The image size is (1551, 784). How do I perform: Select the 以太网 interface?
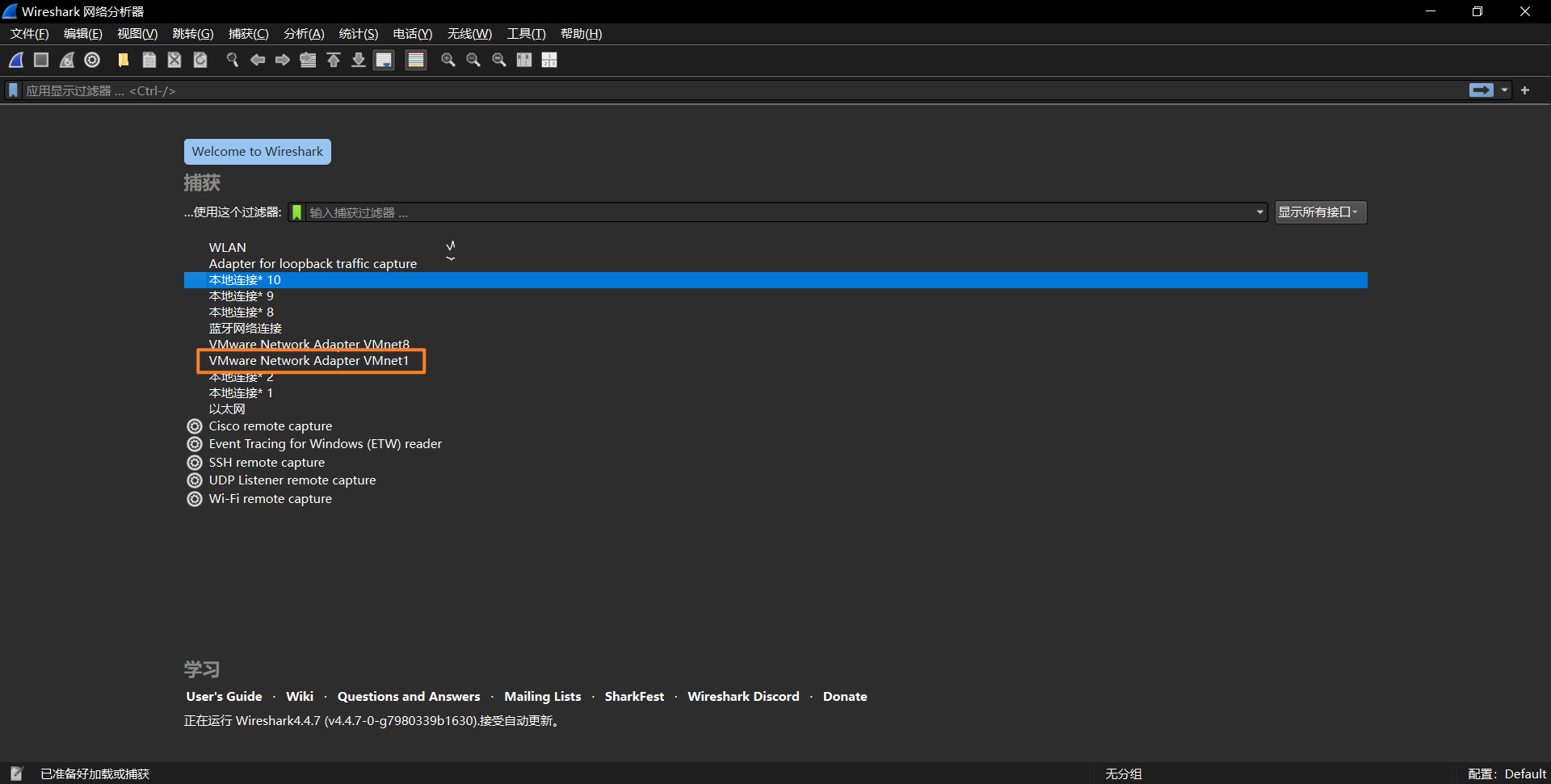tap(775, 409)
